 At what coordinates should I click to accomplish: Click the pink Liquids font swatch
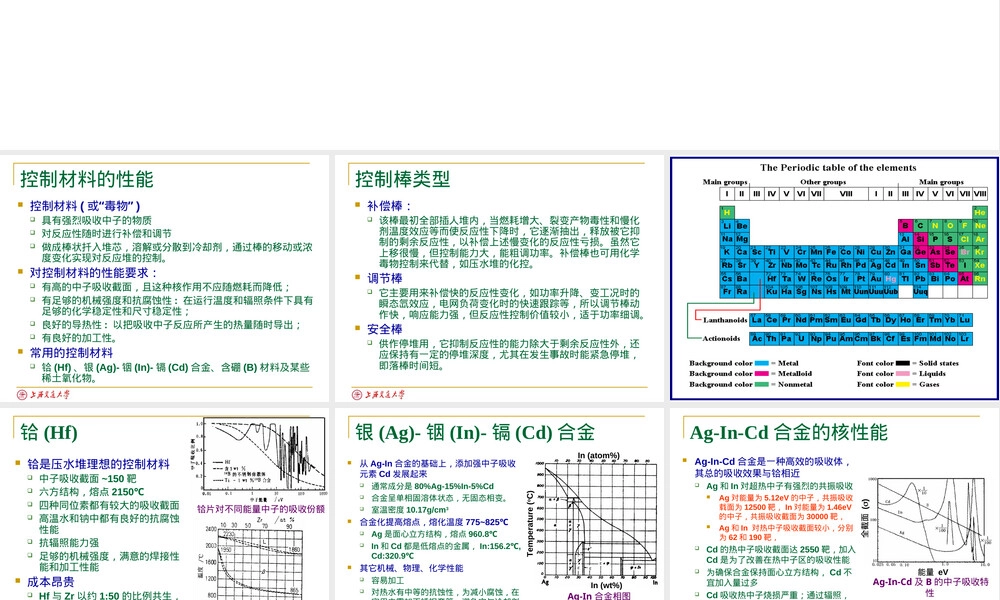coord(902,374)
